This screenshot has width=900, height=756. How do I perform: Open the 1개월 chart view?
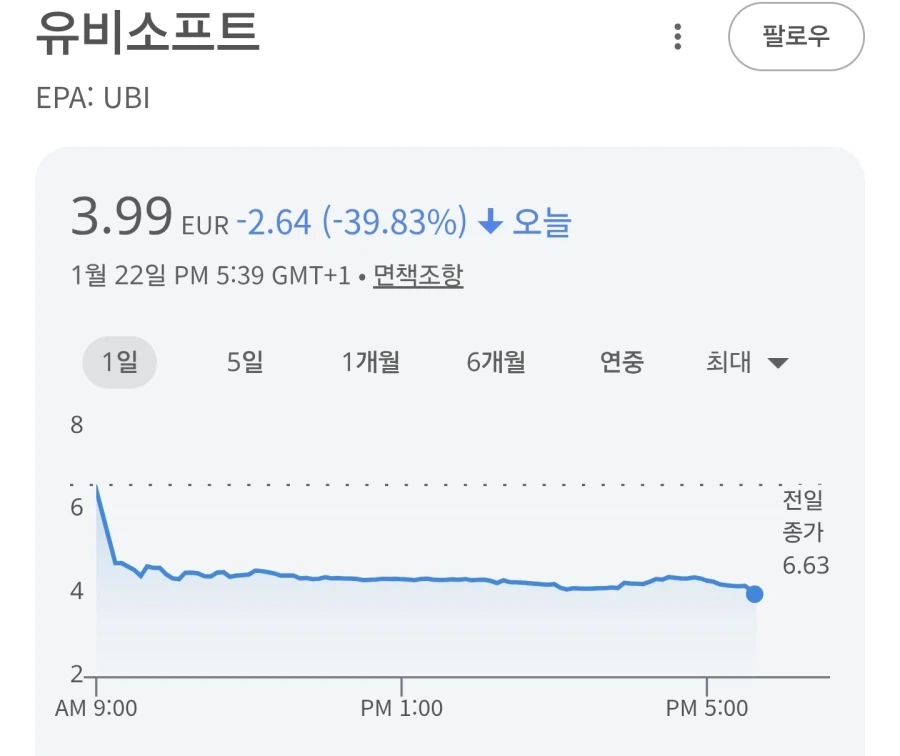coord(371,363)
